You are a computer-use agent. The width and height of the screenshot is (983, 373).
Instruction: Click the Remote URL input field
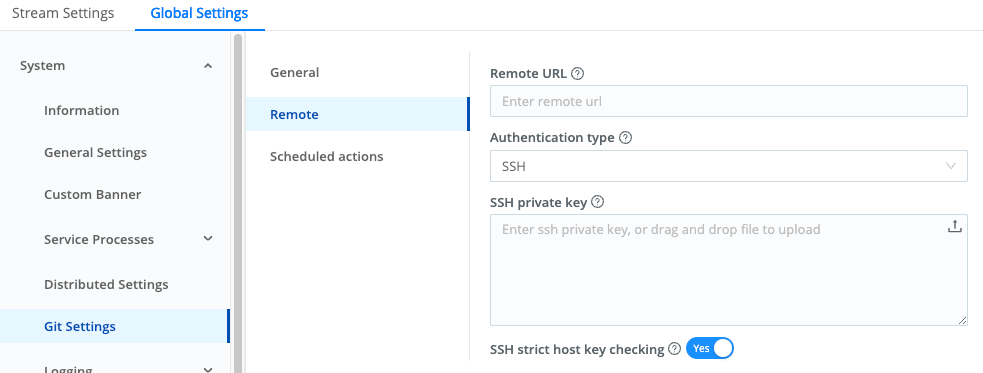point(728,101)
